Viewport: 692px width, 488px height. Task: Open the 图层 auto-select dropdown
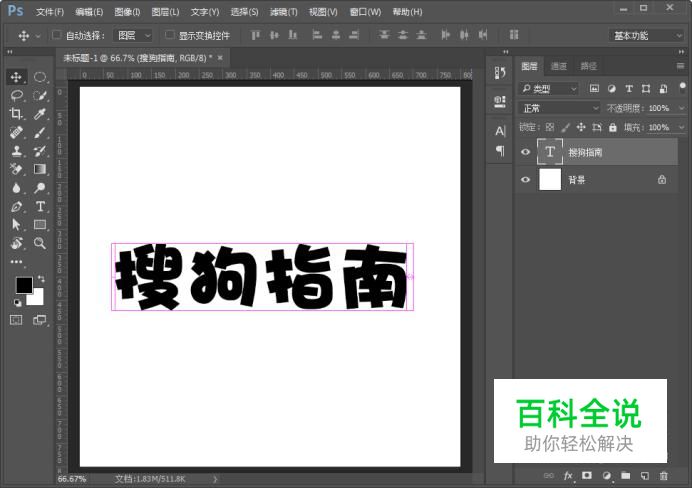click(x=132, y=35)
